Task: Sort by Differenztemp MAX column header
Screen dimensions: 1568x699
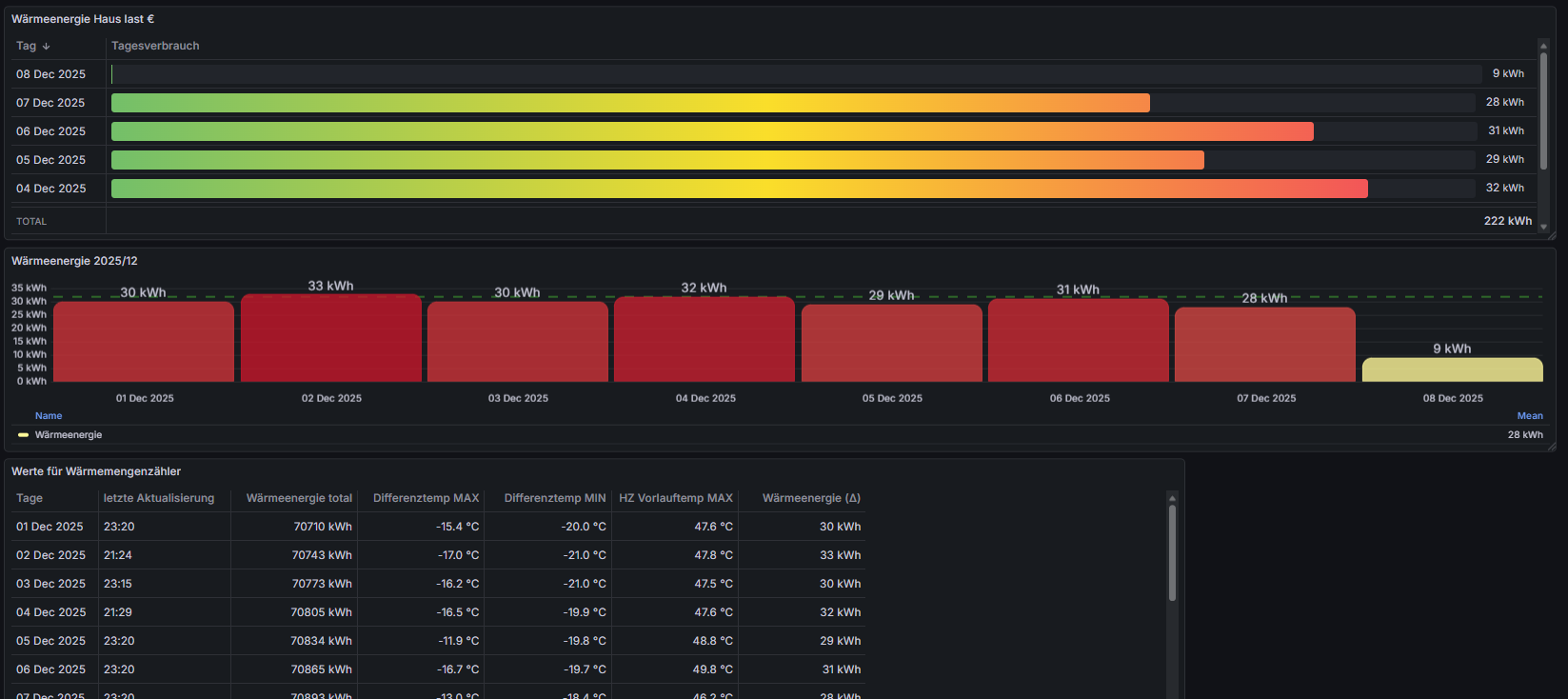Action: click(x=426, y=498)
